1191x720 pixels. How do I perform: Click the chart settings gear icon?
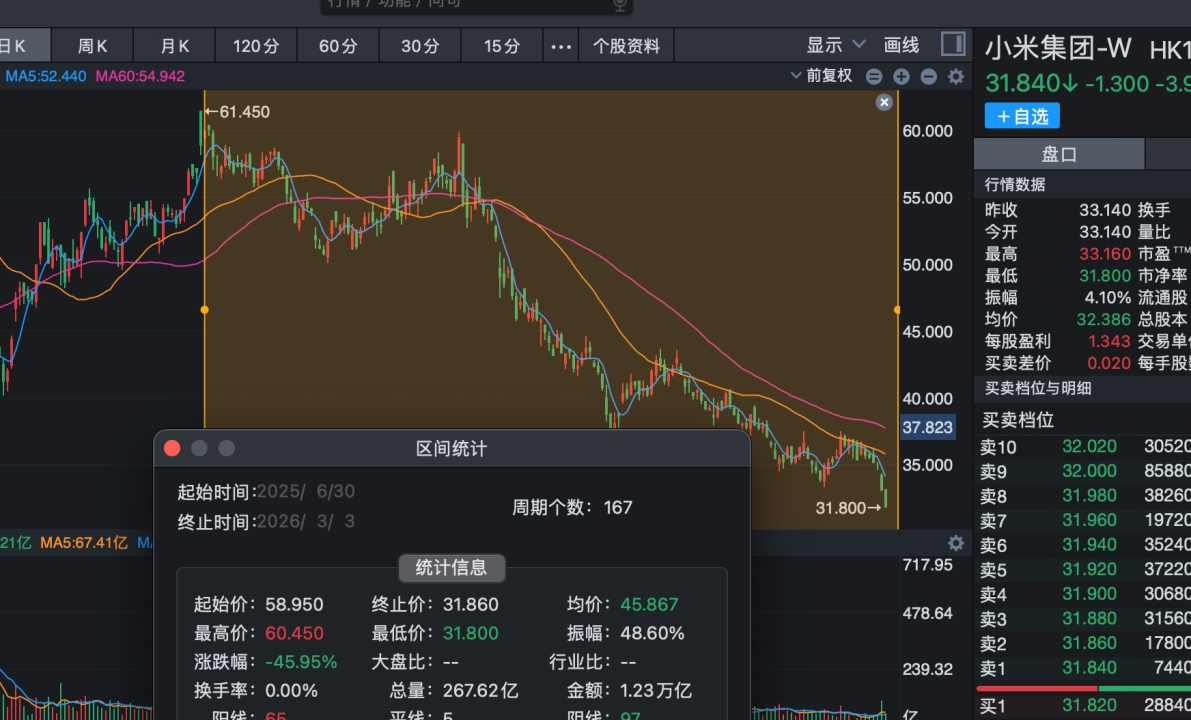coord(956,76)
